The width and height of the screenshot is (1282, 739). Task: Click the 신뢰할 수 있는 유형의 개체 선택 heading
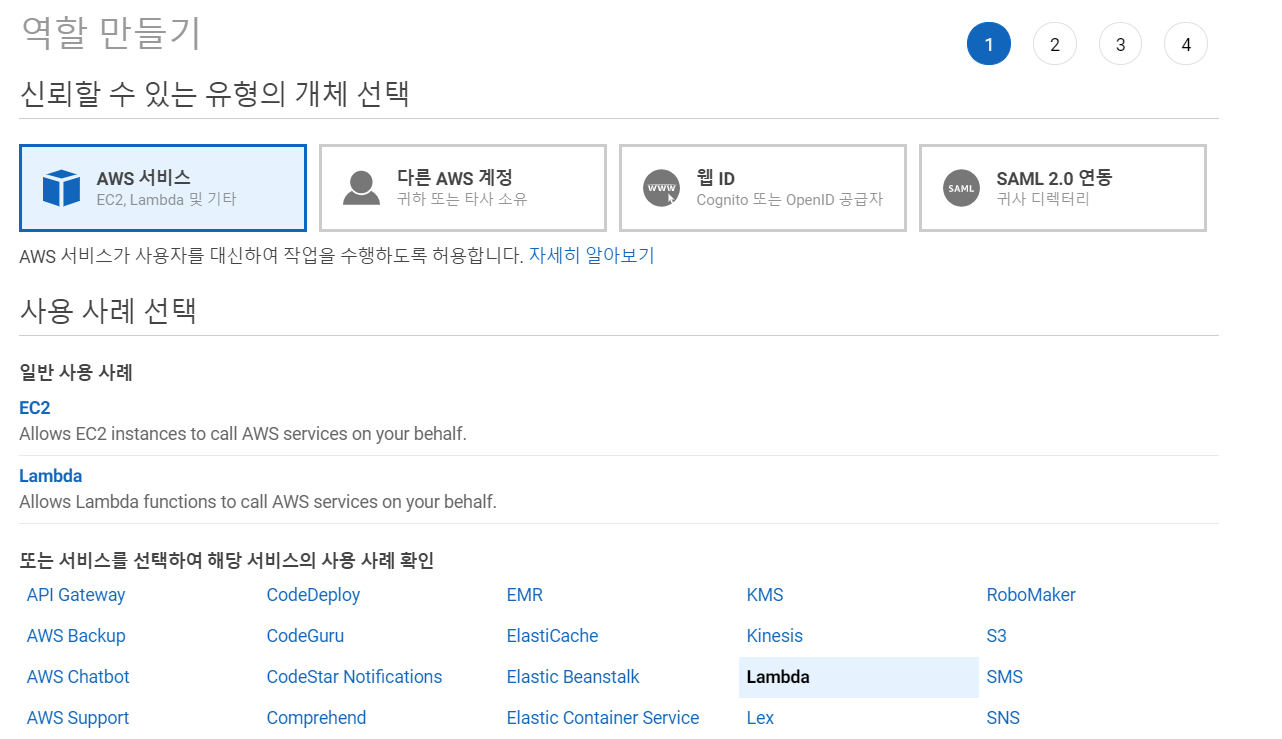pos(215,94)
